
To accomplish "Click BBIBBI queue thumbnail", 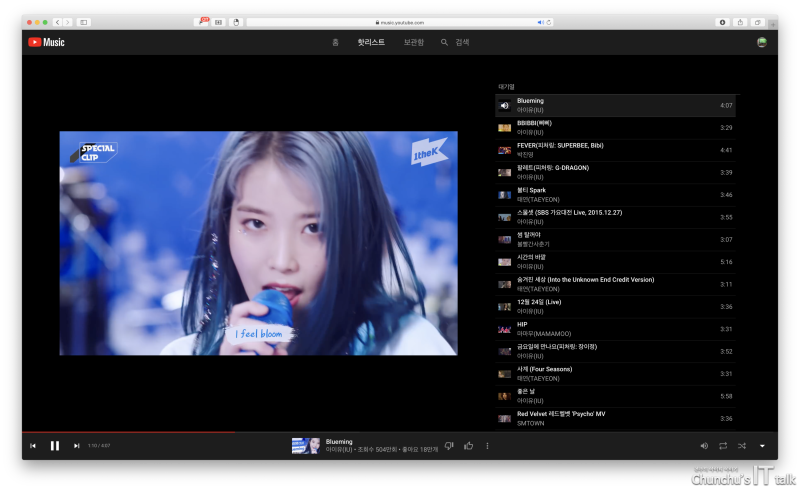I will tap(505, 128).
